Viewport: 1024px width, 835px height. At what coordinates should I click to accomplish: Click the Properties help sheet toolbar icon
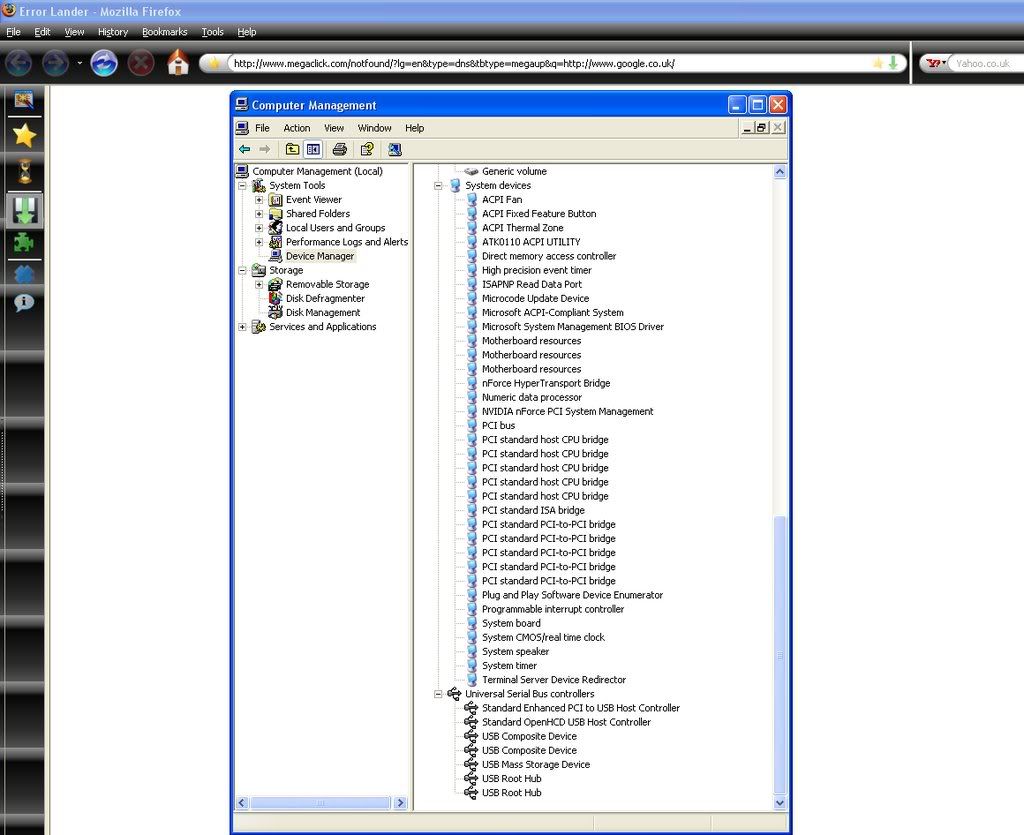(x=367, y=150)
